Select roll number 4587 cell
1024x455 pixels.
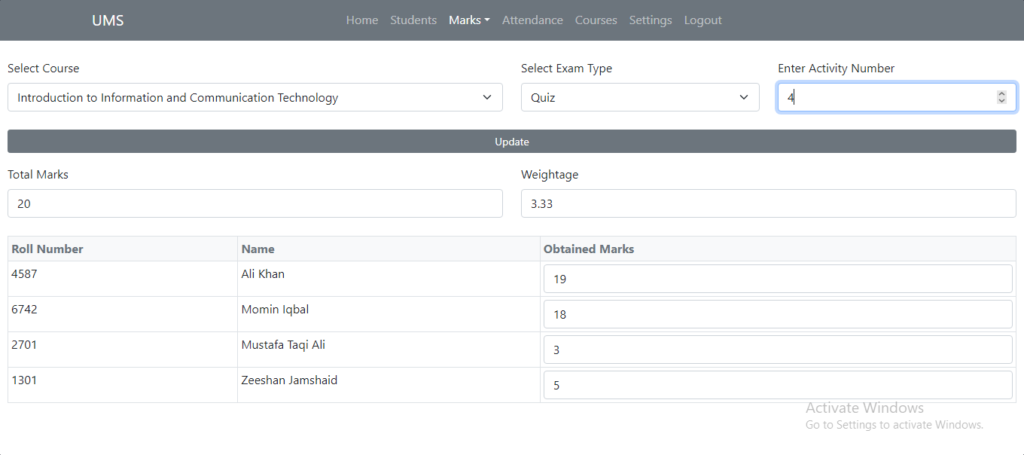123,279
